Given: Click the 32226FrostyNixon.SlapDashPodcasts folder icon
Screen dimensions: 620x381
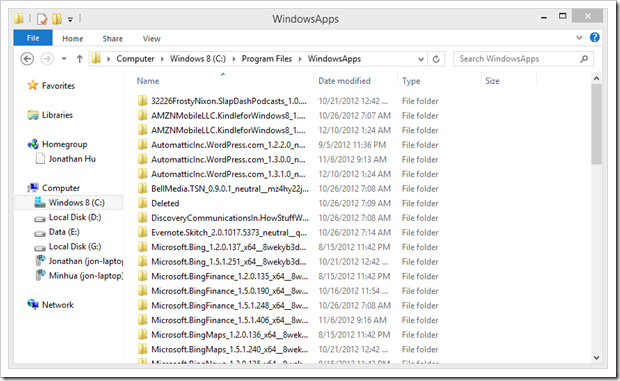Looking at the screenshot, I should [142, 101].
